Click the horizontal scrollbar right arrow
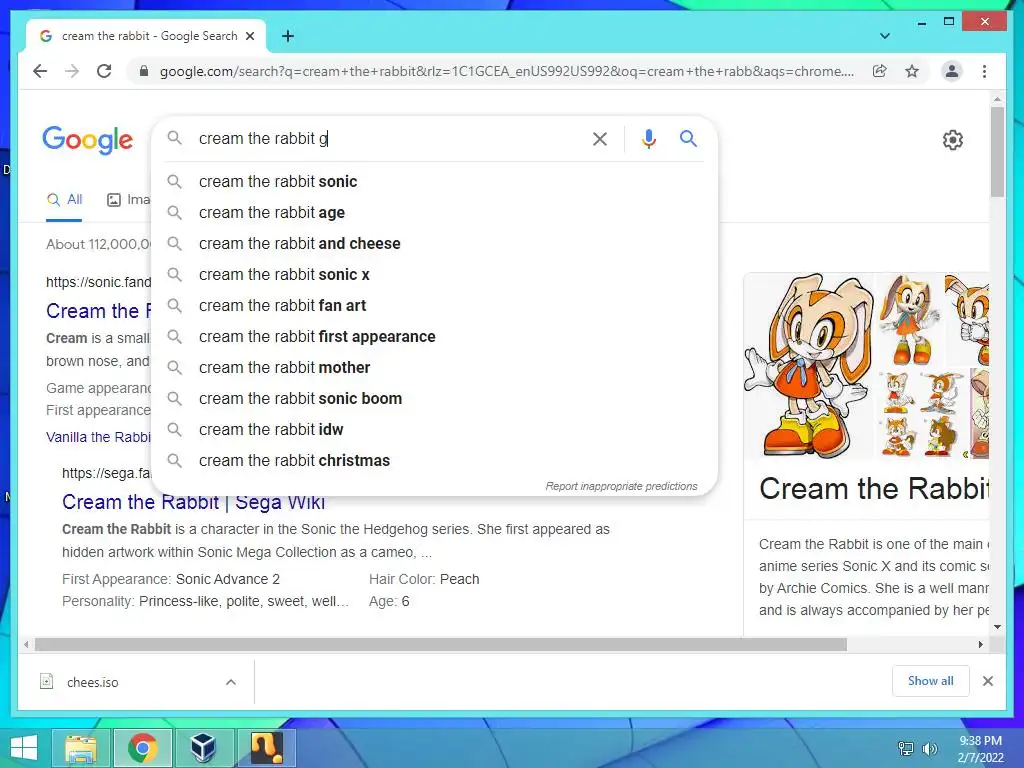The image size is (1024, 768). (x=980, y=645)
